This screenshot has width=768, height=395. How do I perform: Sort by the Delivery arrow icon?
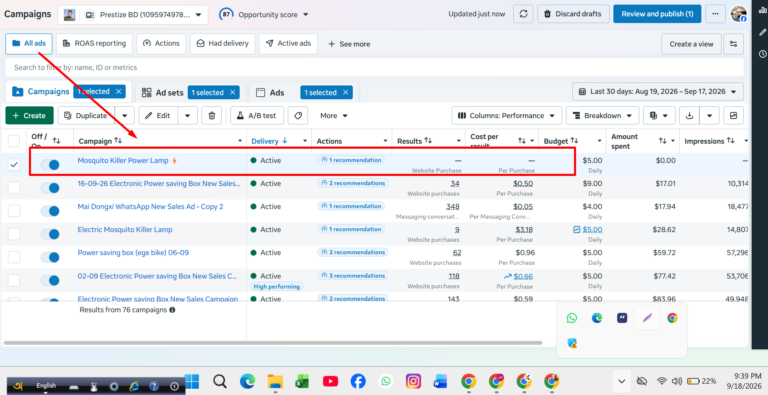coord(285,141)
